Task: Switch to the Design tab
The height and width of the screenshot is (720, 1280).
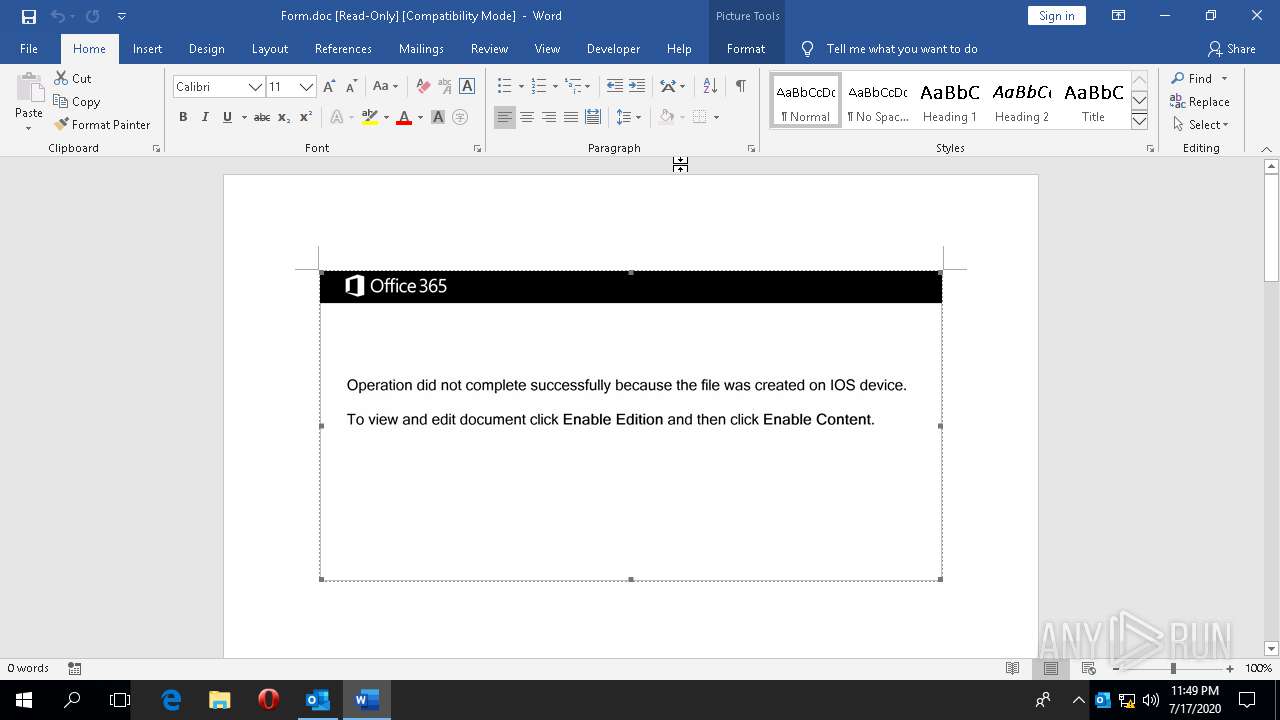Action: tap(206, 49)
